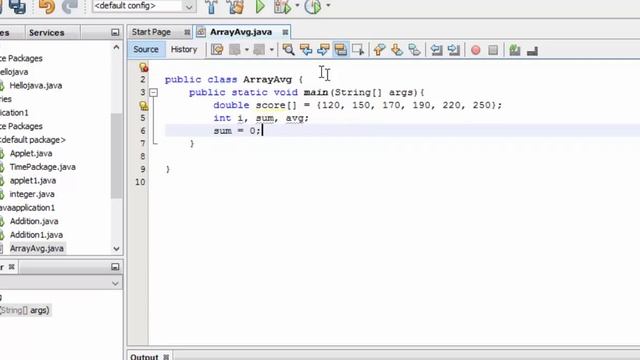Select main(String[] args) in Navigator
Viewport: 640px width, 360px height.
coord(25,310)
